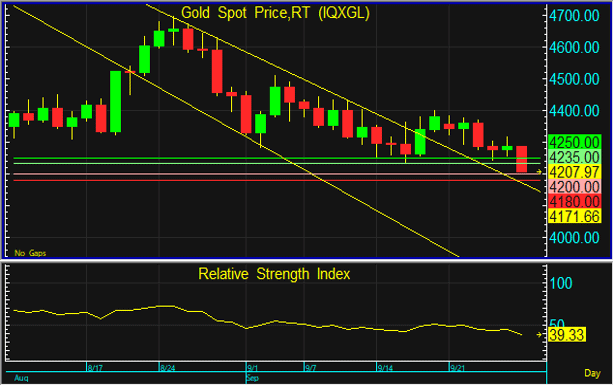Screen dimensions: 614x386
Task: Click the 4180.00 red price label
Action: pyautogui.click(x=575, y=202)
